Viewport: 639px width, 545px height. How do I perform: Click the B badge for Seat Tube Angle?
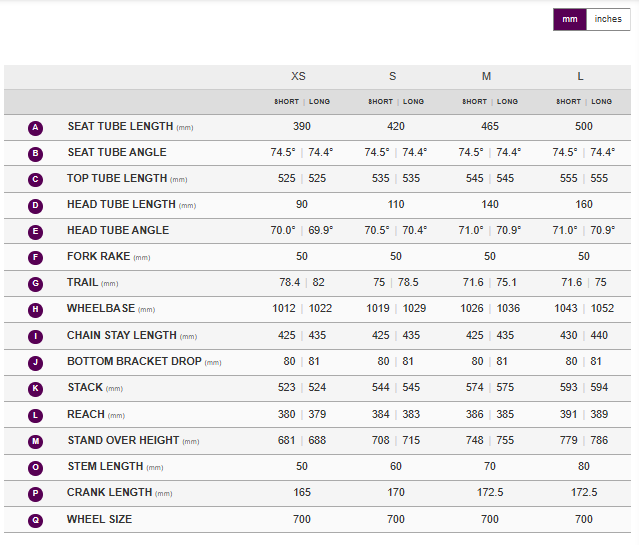click(x=36, y=154)
